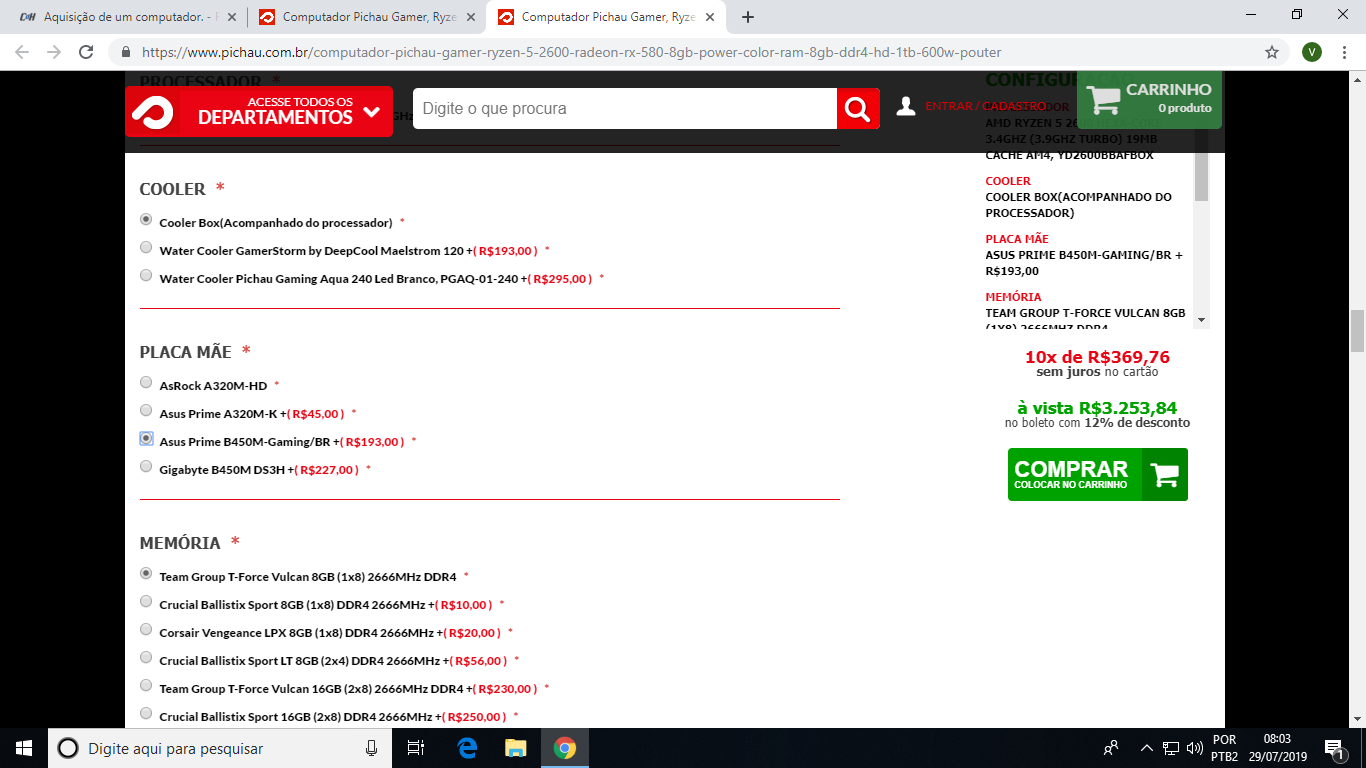Open Chrome menu with three dots

coord(1344,52)
